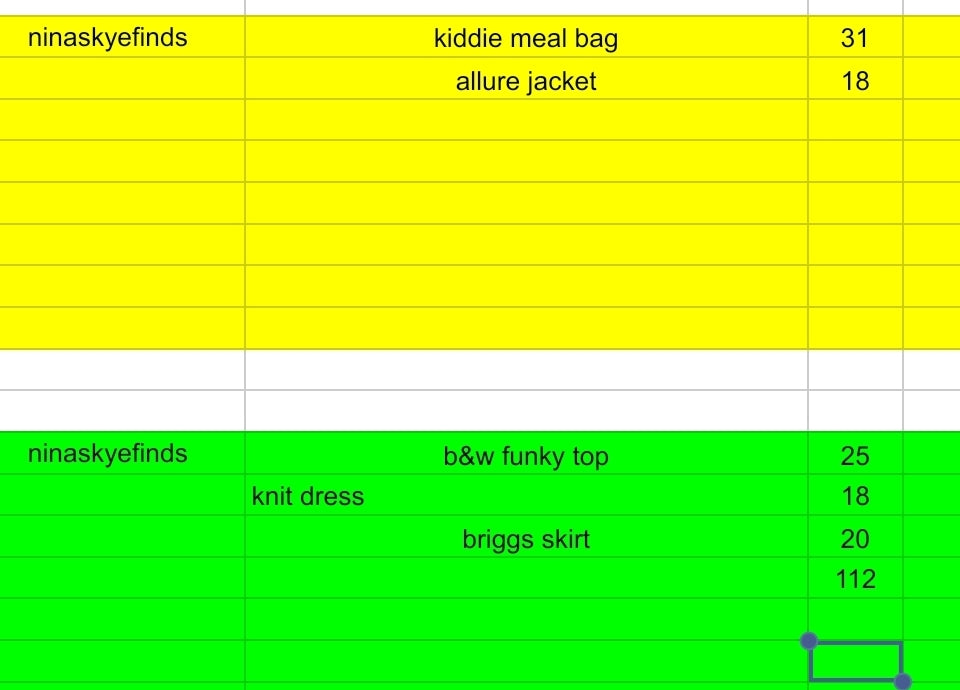960x690 pixels.
Task: Select the cell containing 20
Action: tap(855, 539)
